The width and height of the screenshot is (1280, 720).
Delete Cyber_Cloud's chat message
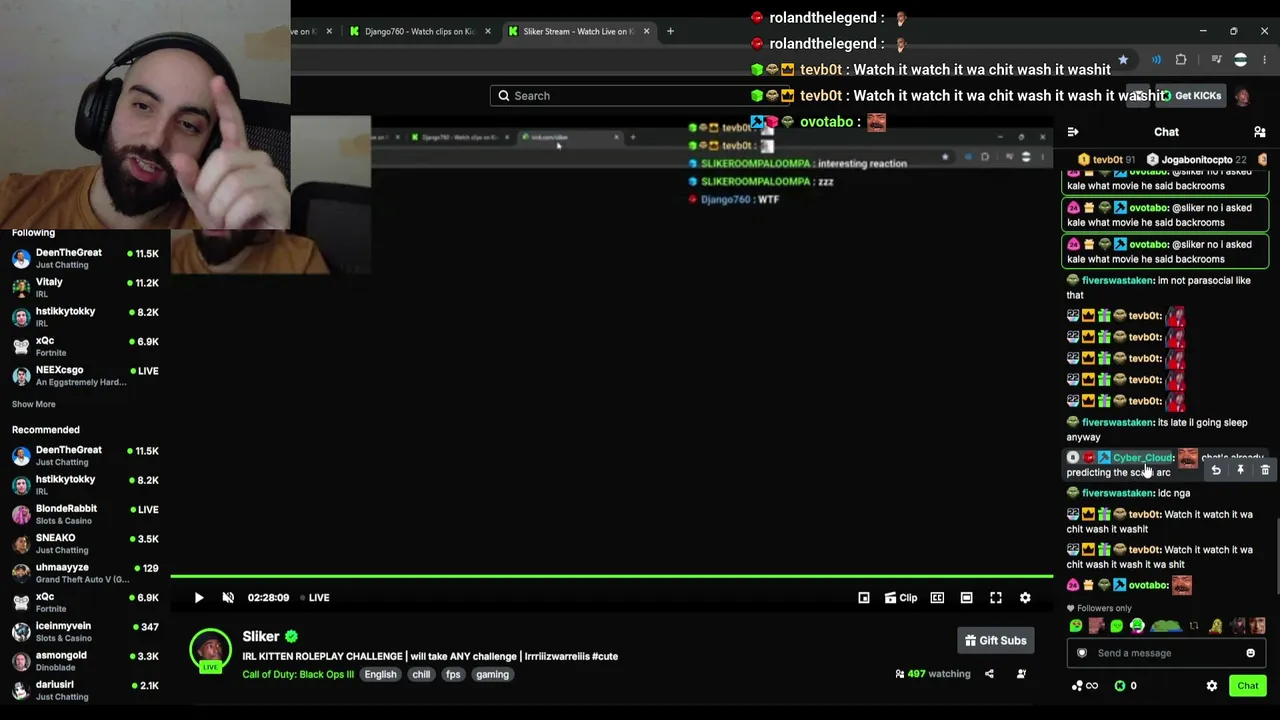(x=1265, y=470)
